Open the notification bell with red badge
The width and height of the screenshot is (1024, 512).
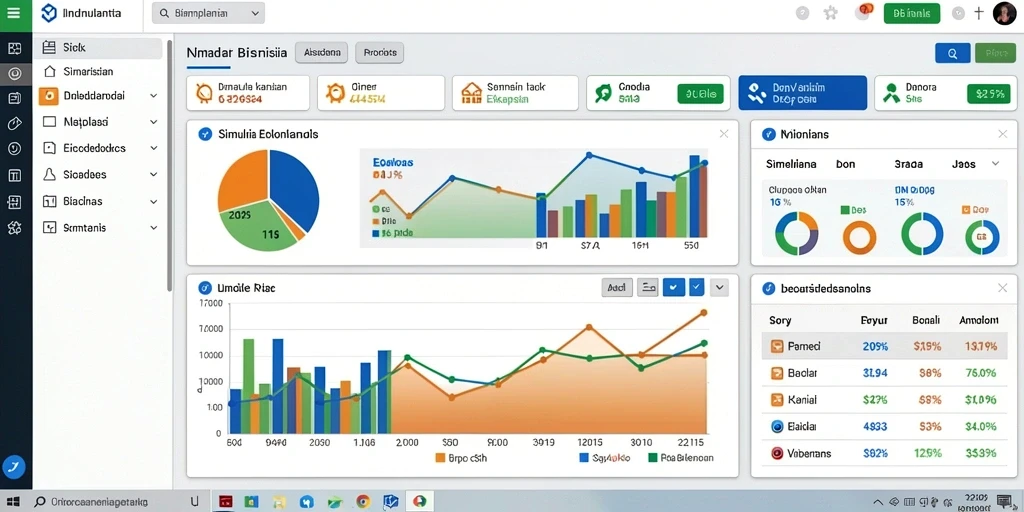click(865, 12)
